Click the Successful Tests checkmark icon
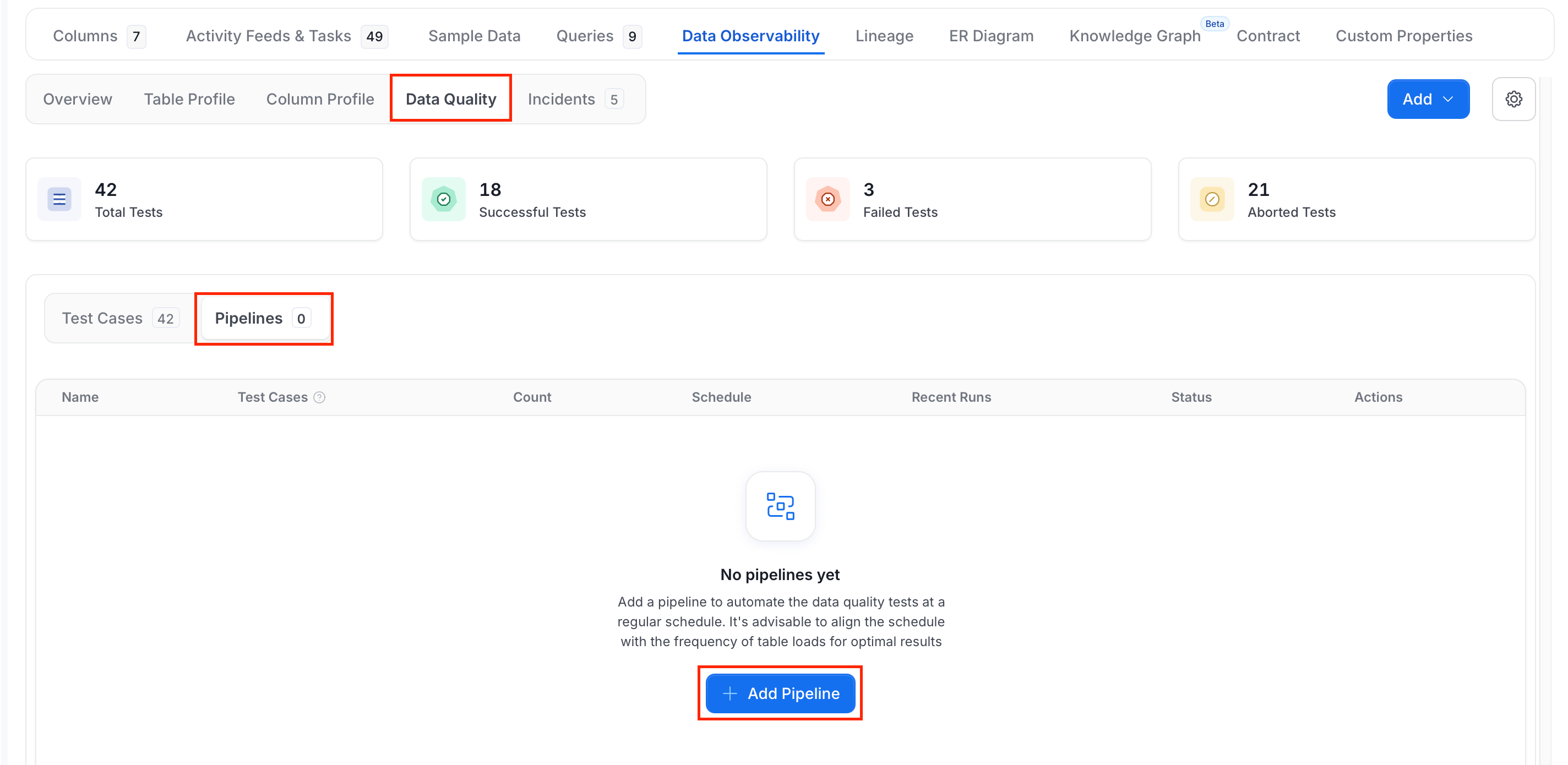This screenshot has height=765, width=1568. coord(444,199)
